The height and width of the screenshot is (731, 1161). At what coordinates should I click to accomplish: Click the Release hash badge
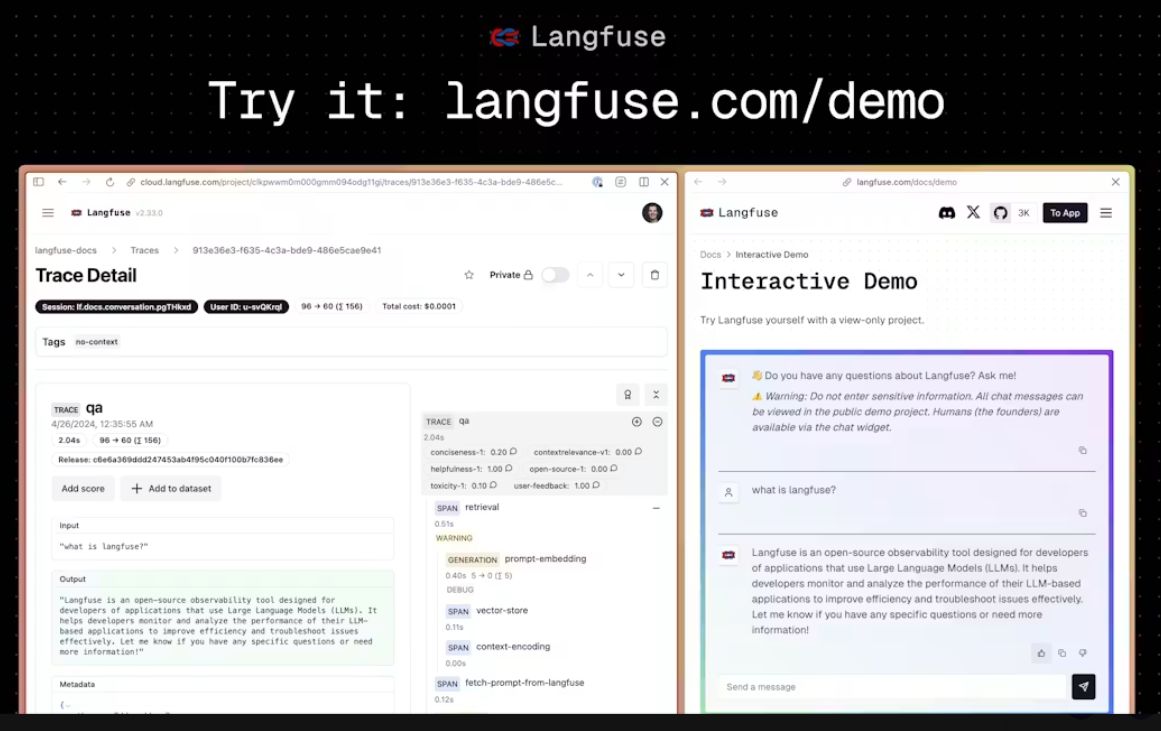pyautogui.click(x=170, y=460)
